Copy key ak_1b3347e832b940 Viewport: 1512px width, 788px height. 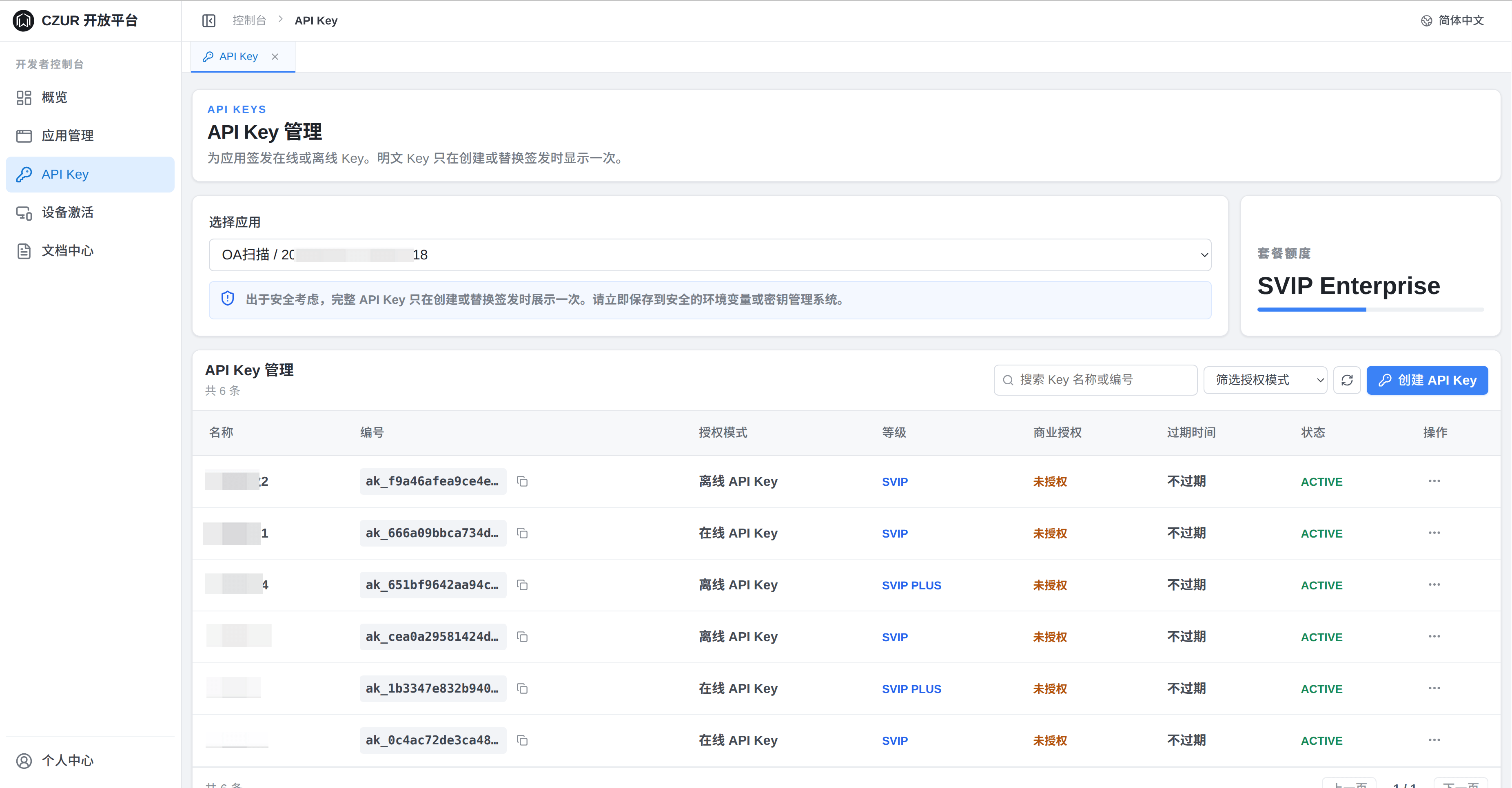[522, 689]
